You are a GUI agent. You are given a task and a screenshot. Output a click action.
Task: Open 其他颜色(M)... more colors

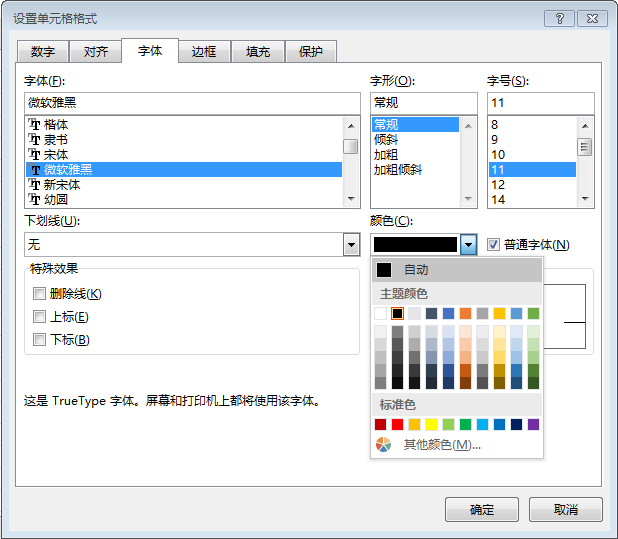click(x=457, y=445)
